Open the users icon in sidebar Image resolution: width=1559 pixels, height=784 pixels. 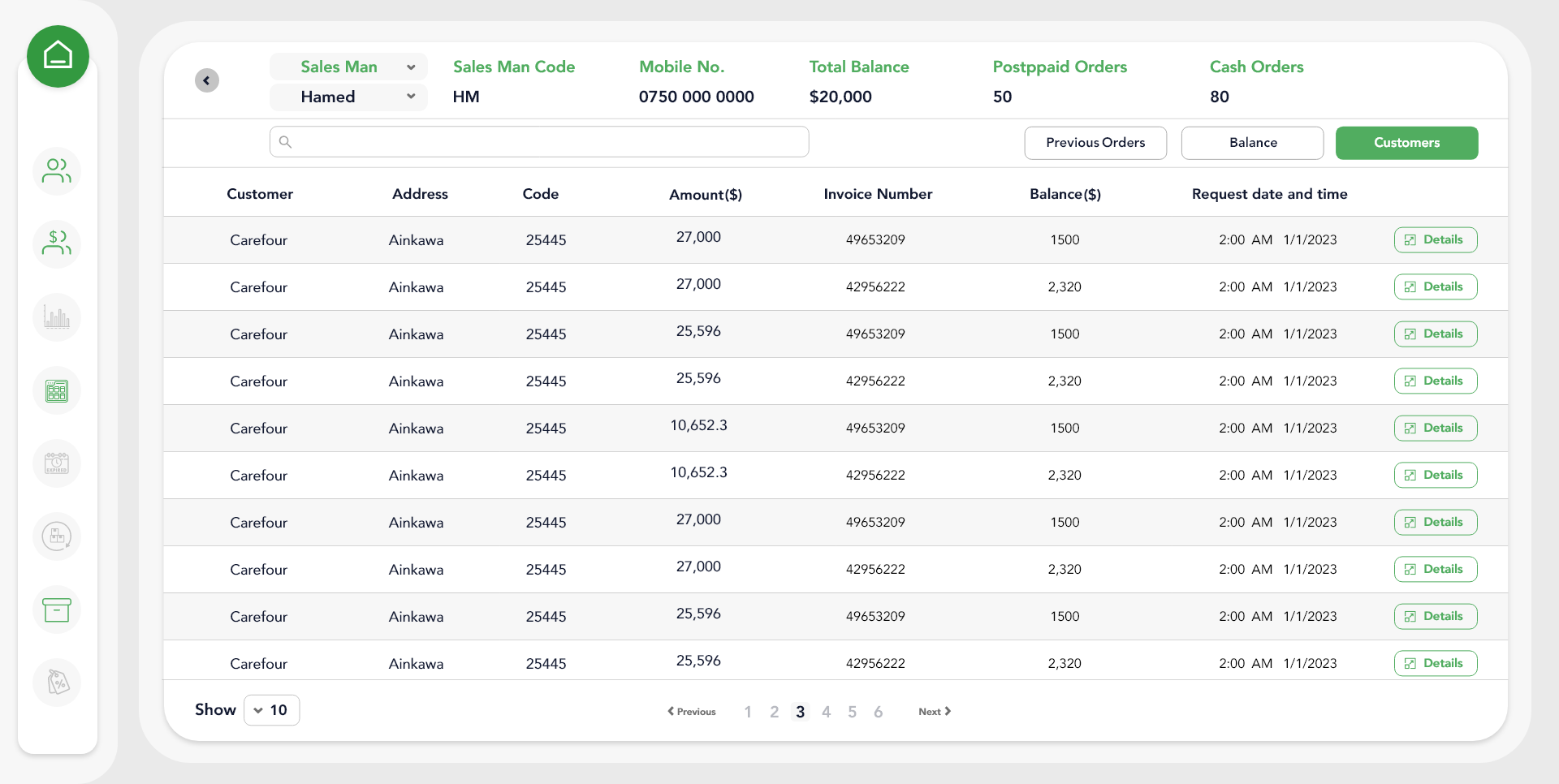point(57,171)
